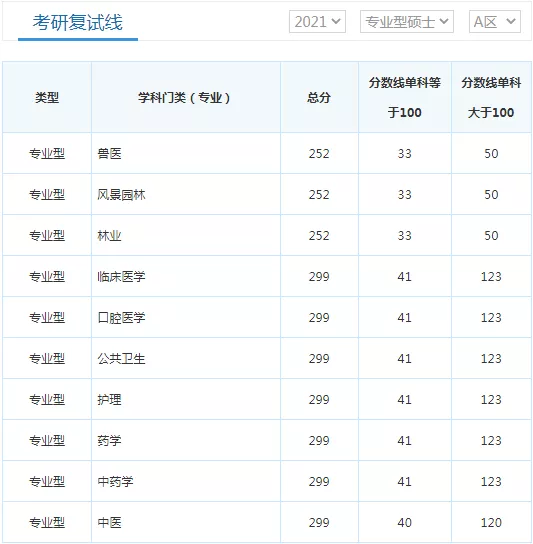Click 专业型 type cell in 林业 row

(47, 235)
